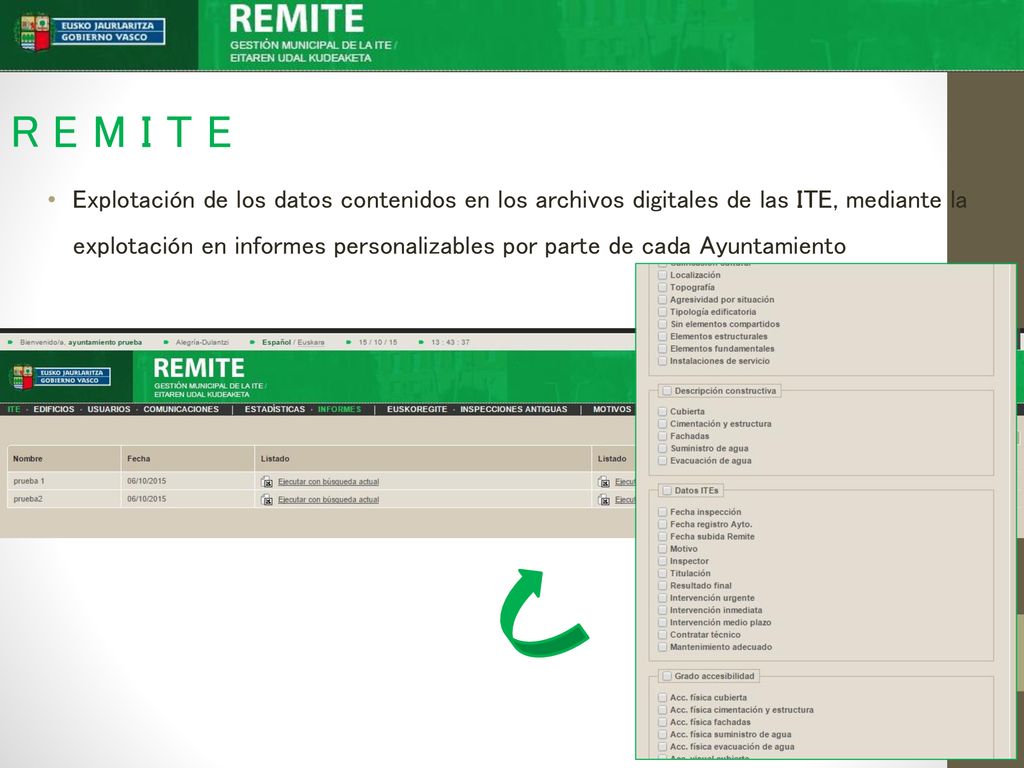
Task: Go to COMUNICACIONES menu
Action: [x=181, y=409]
